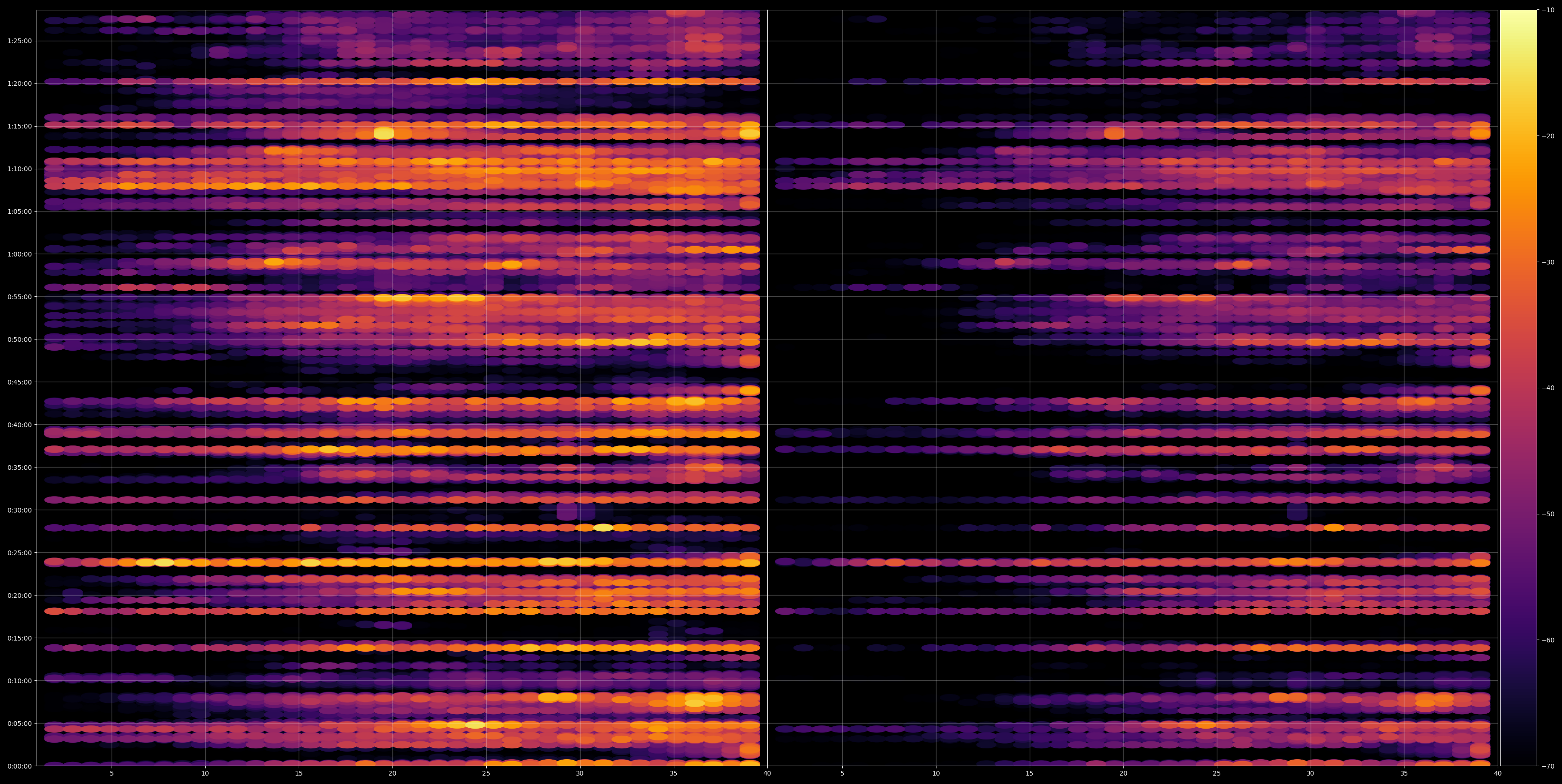Click the 0:50:00 time label

[x=19, y=339]
